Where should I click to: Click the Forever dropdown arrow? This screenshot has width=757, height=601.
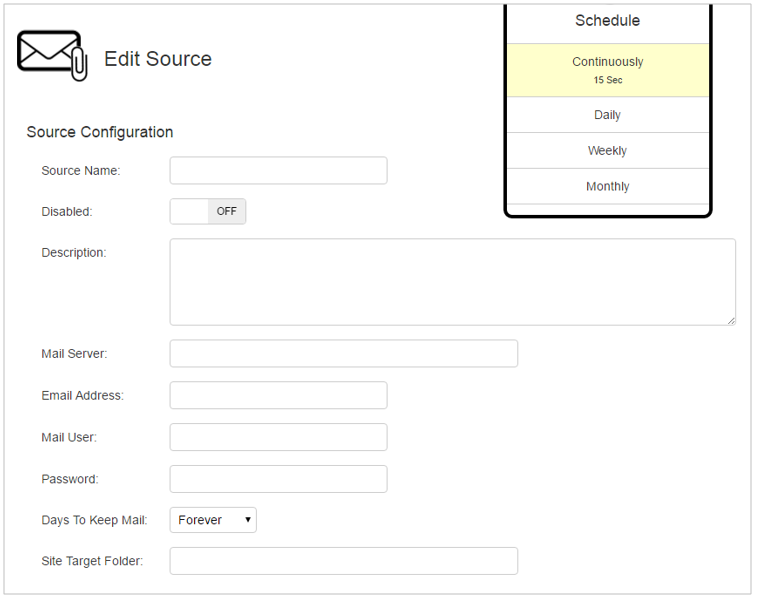tap(248, 520)
